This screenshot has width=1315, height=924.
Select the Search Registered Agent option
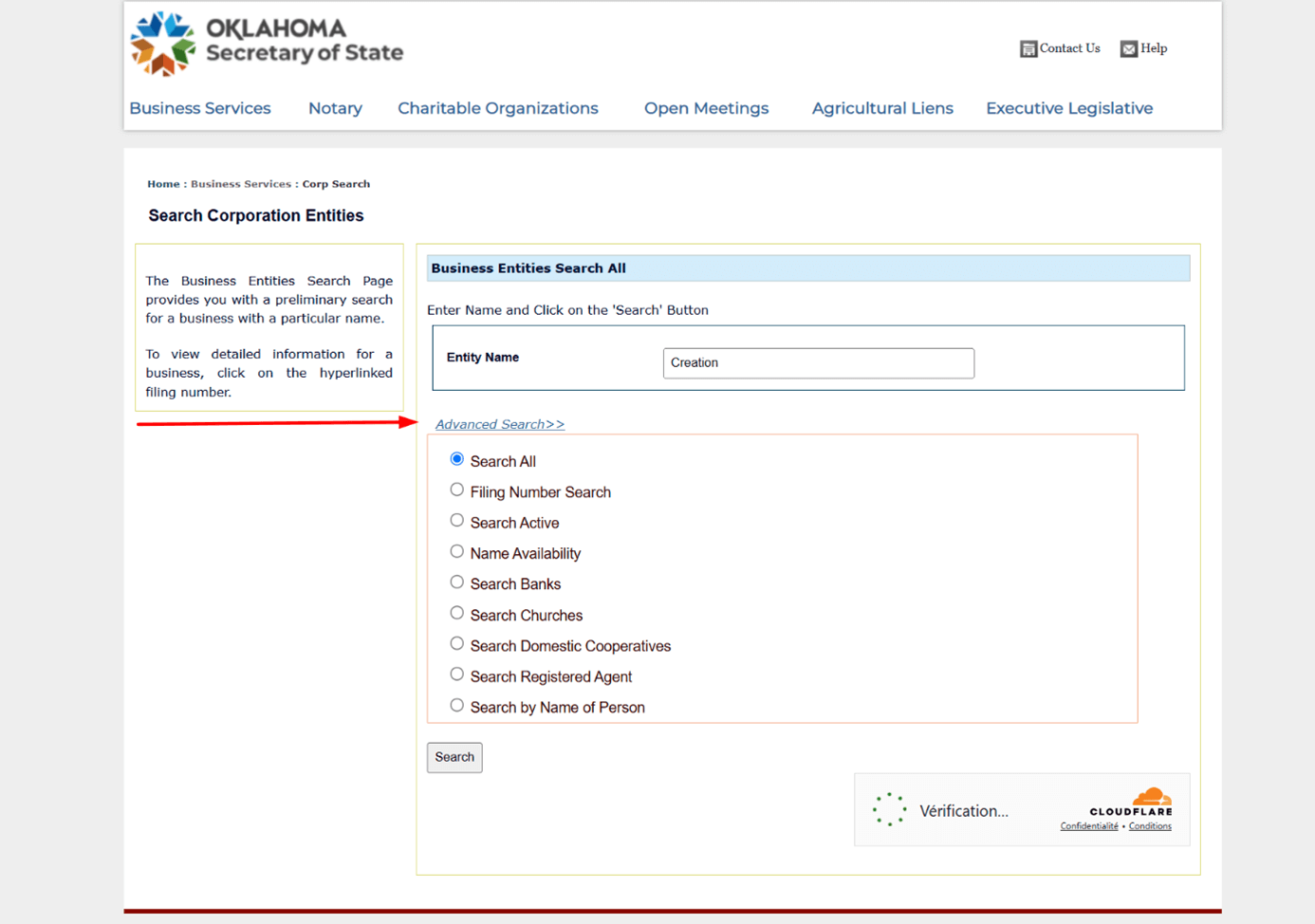pyautogui.click(x=457, y=675)
